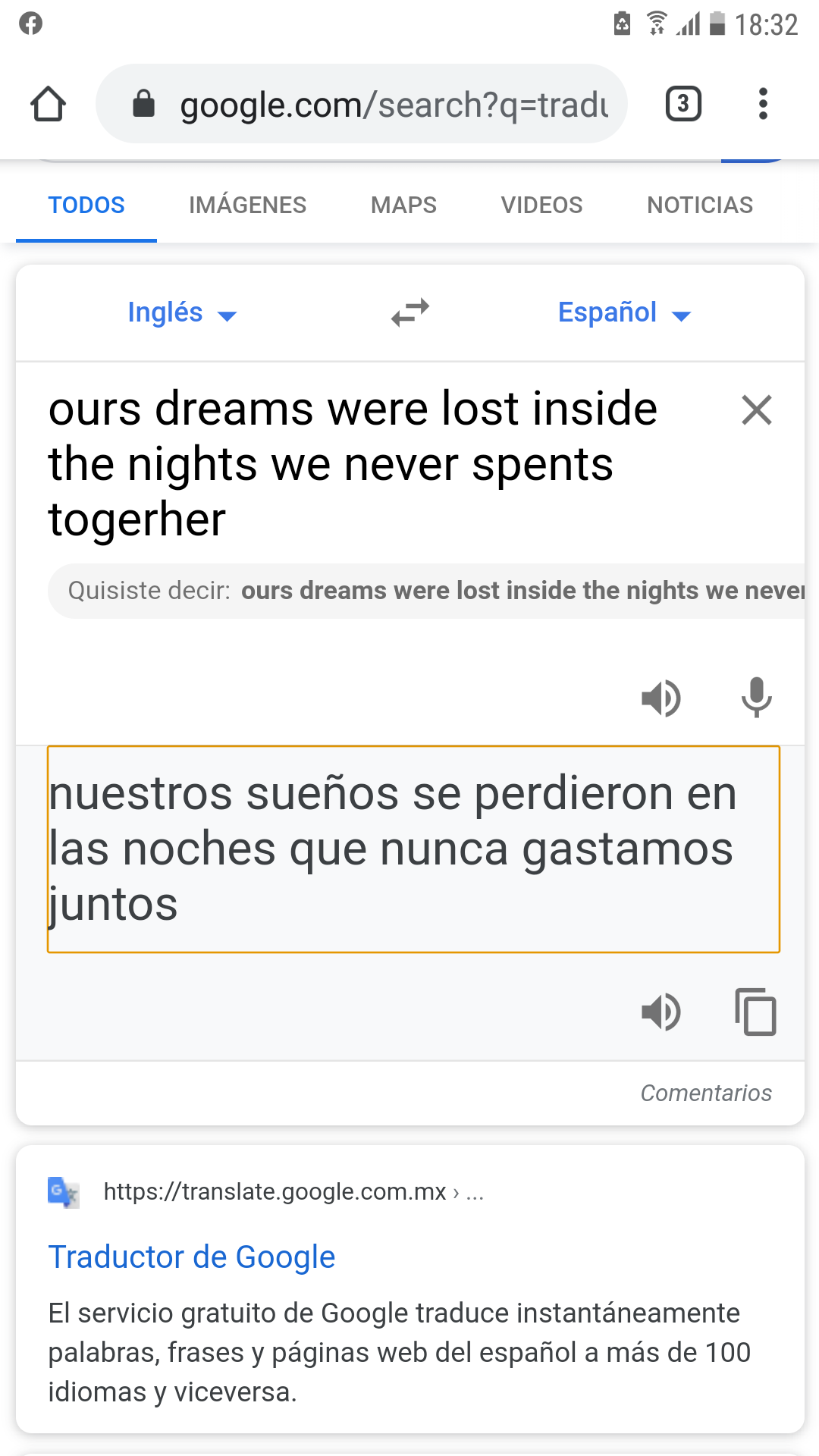Switch to the IMÁGENES tab

[x=247, y=205]
